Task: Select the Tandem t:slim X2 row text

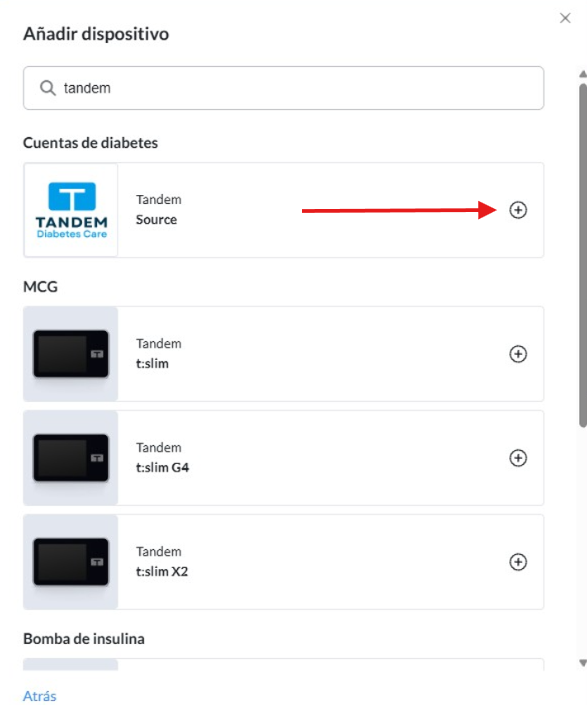Action: [x=162, y=561]
